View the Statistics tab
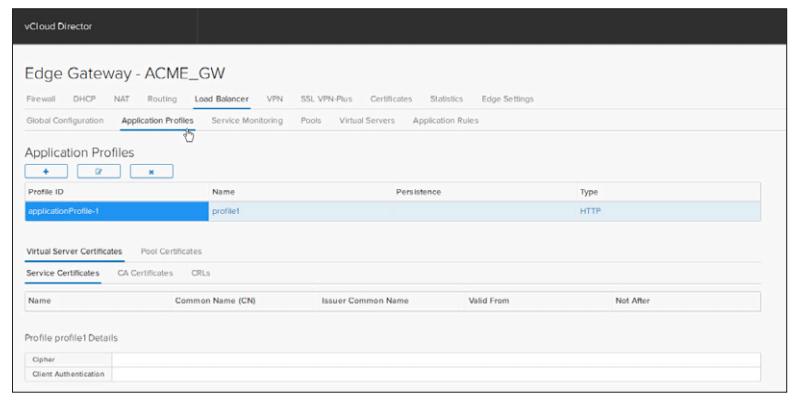The image size is (798, 397). click(446, 99)
